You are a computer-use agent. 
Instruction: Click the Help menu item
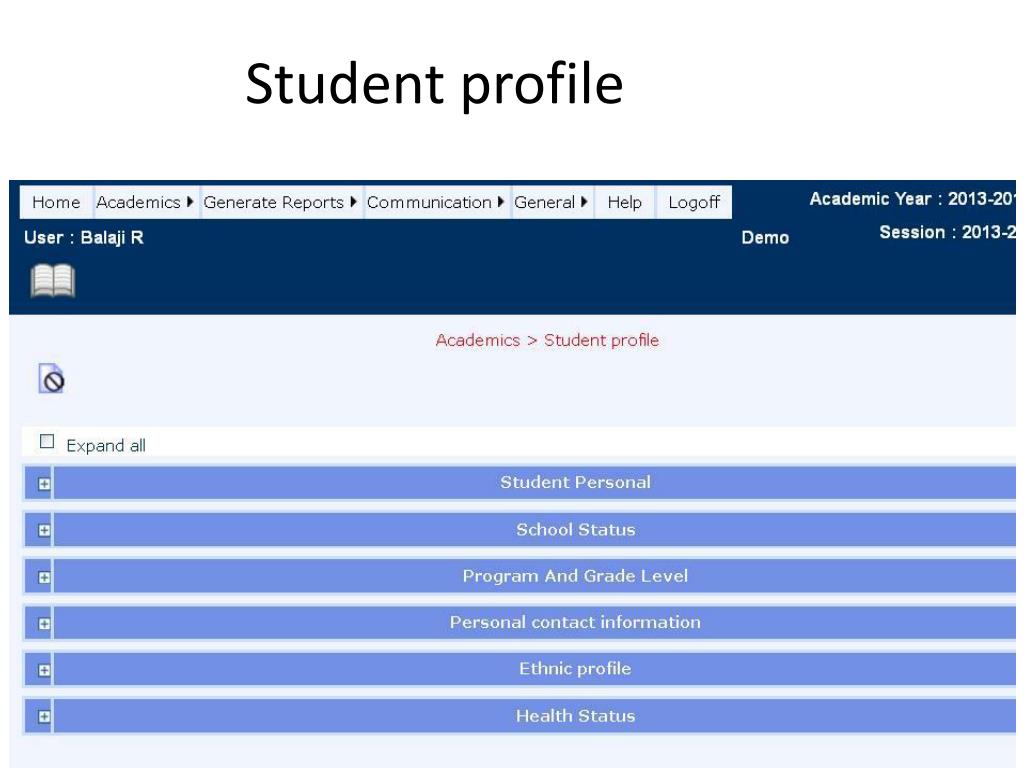624,202
